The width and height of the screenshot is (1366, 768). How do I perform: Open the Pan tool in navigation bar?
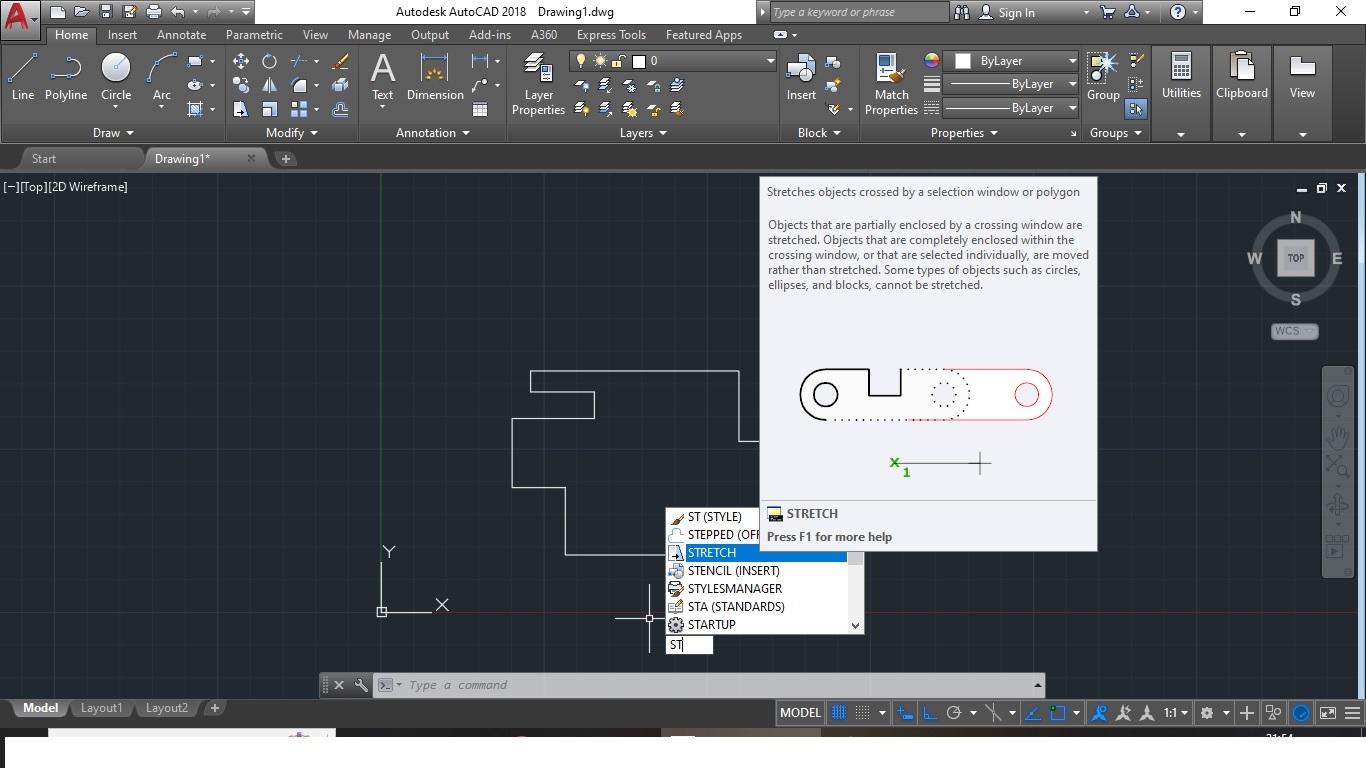1338,437
